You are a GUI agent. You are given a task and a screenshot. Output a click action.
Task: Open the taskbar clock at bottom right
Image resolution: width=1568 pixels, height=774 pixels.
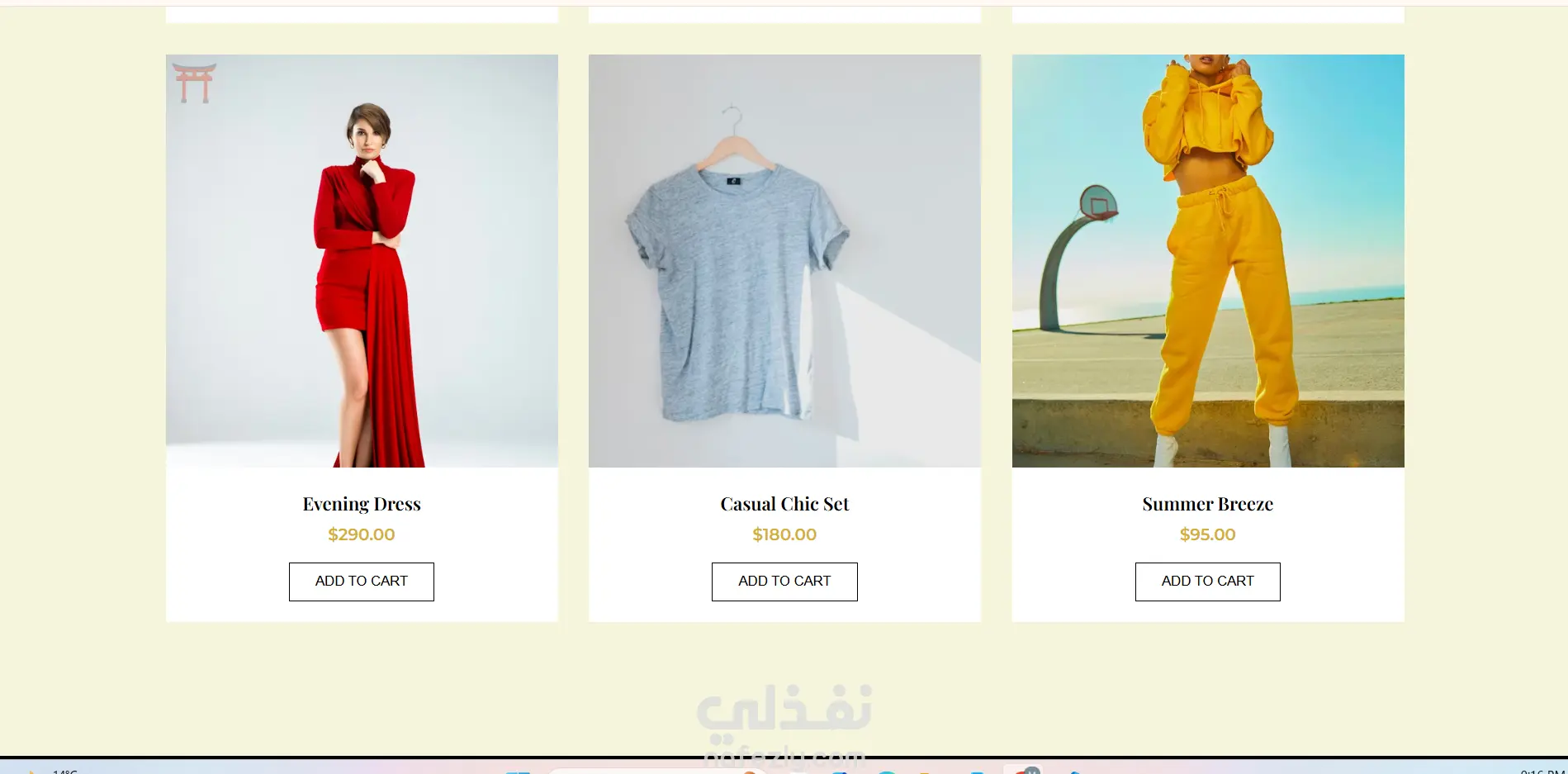pyautogui.click(x=1542, y=770)
